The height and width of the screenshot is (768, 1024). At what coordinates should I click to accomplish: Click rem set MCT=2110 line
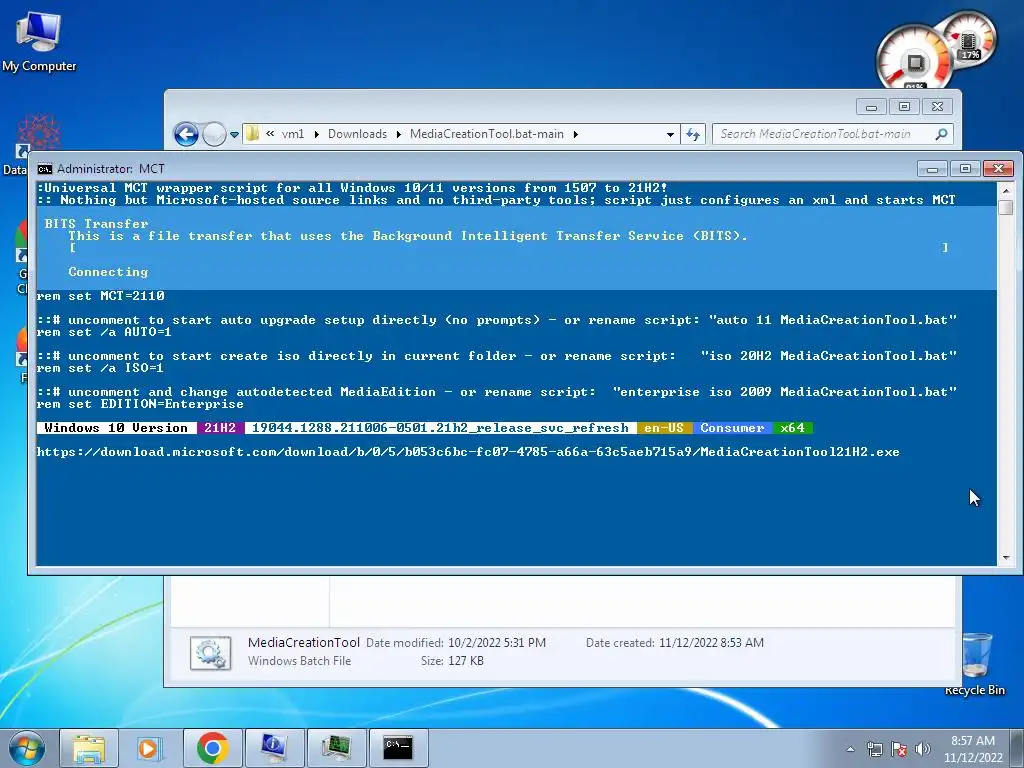tap(101, 296)
